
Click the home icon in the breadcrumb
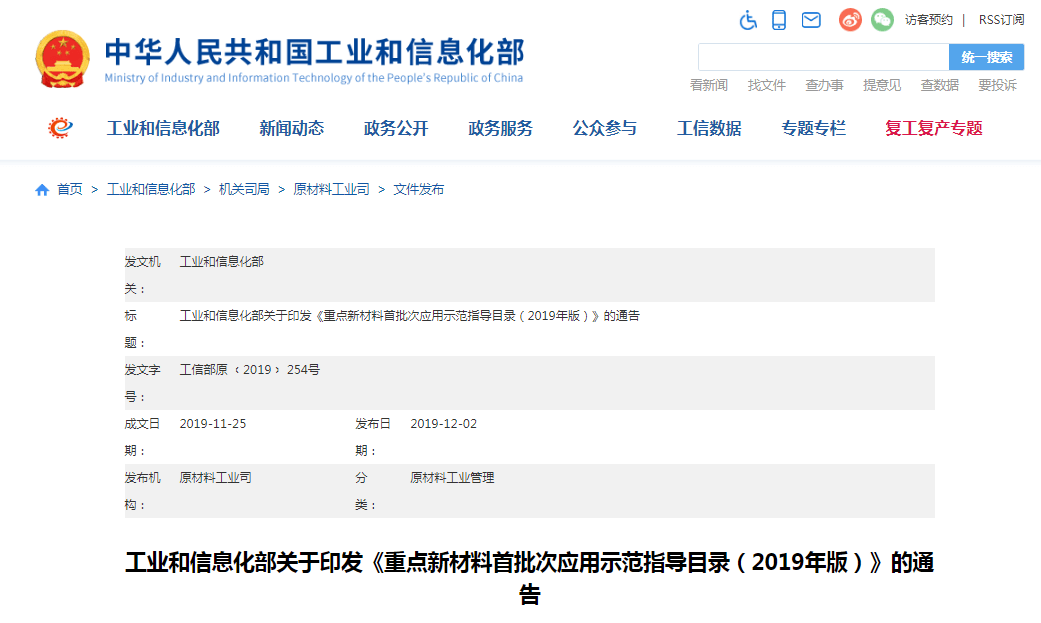(42, 190)
